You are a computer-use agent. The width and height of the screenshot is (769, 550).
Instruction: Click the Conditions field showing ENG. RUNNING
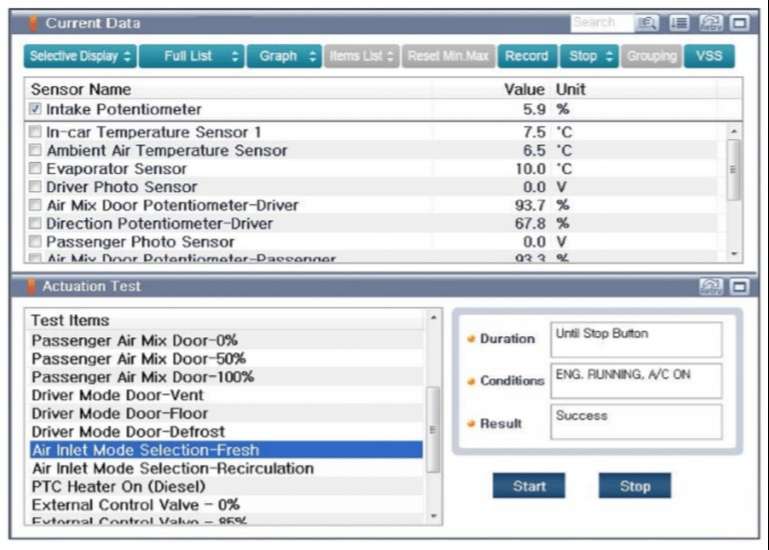pyautogui.click(x=636, y=381)
